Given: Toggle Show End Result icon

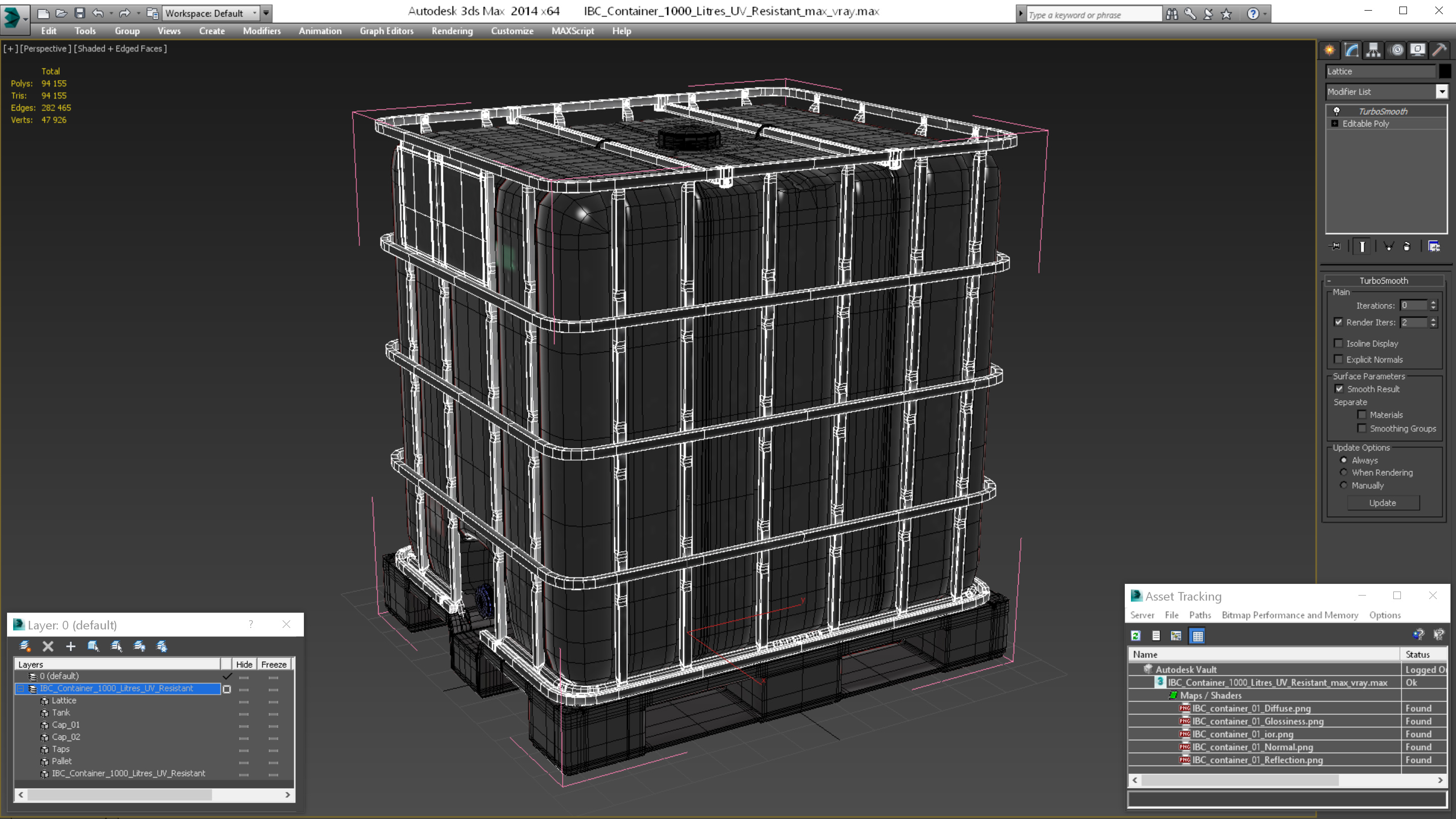Looking at the screenshot, I should pyautogui.click(x=1362, y=246).
